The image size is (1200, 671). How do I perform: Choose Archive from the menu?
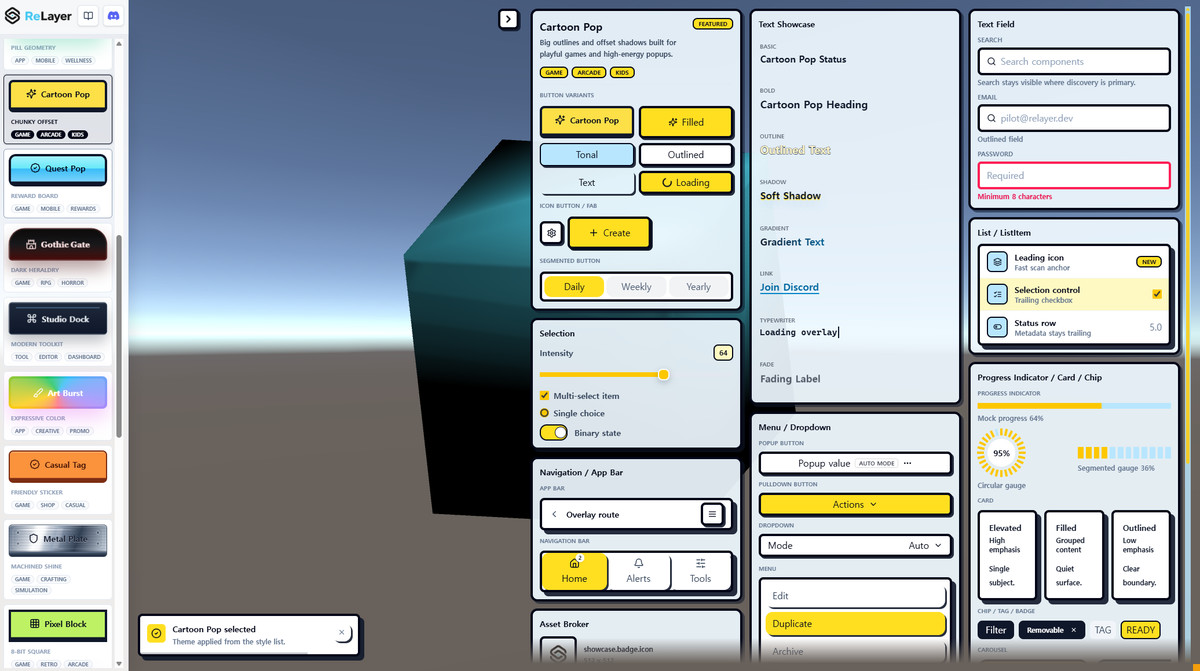click(855, 651)
